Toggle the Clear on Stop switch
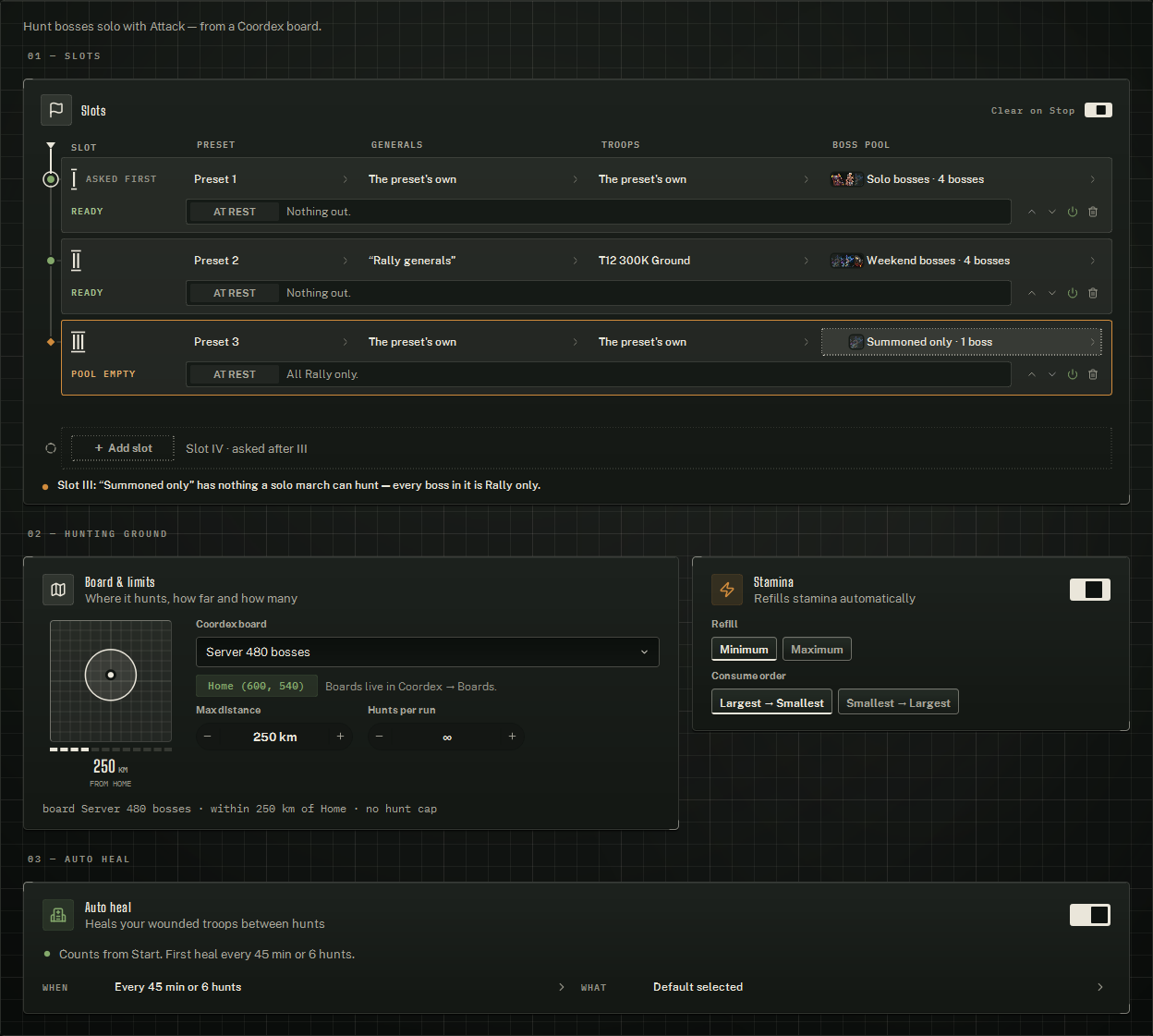The image size is (1153, 1036). click(x=1098, y=110)
